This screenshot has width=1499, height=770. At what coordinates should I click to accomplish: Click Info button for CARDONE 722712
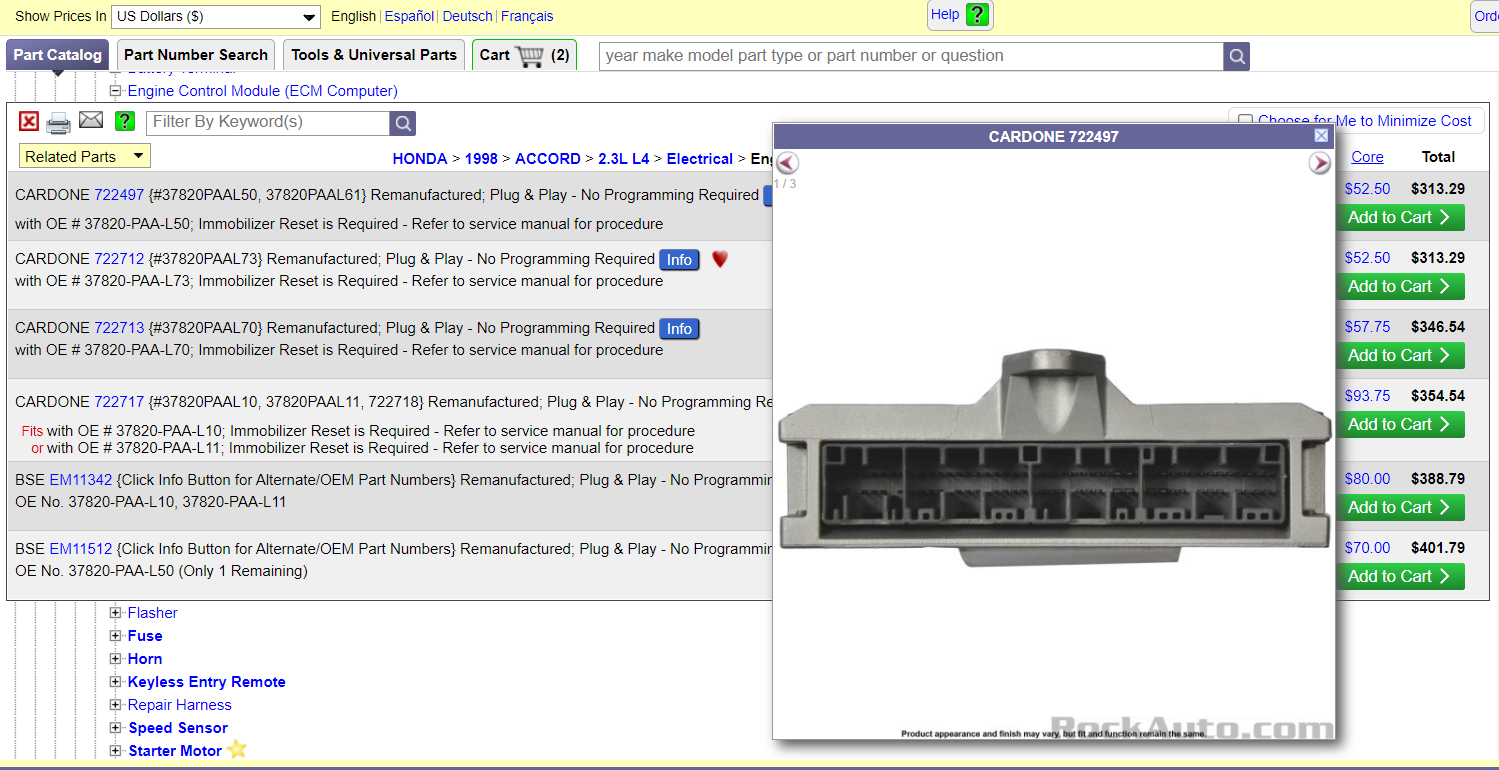(679, 260)
